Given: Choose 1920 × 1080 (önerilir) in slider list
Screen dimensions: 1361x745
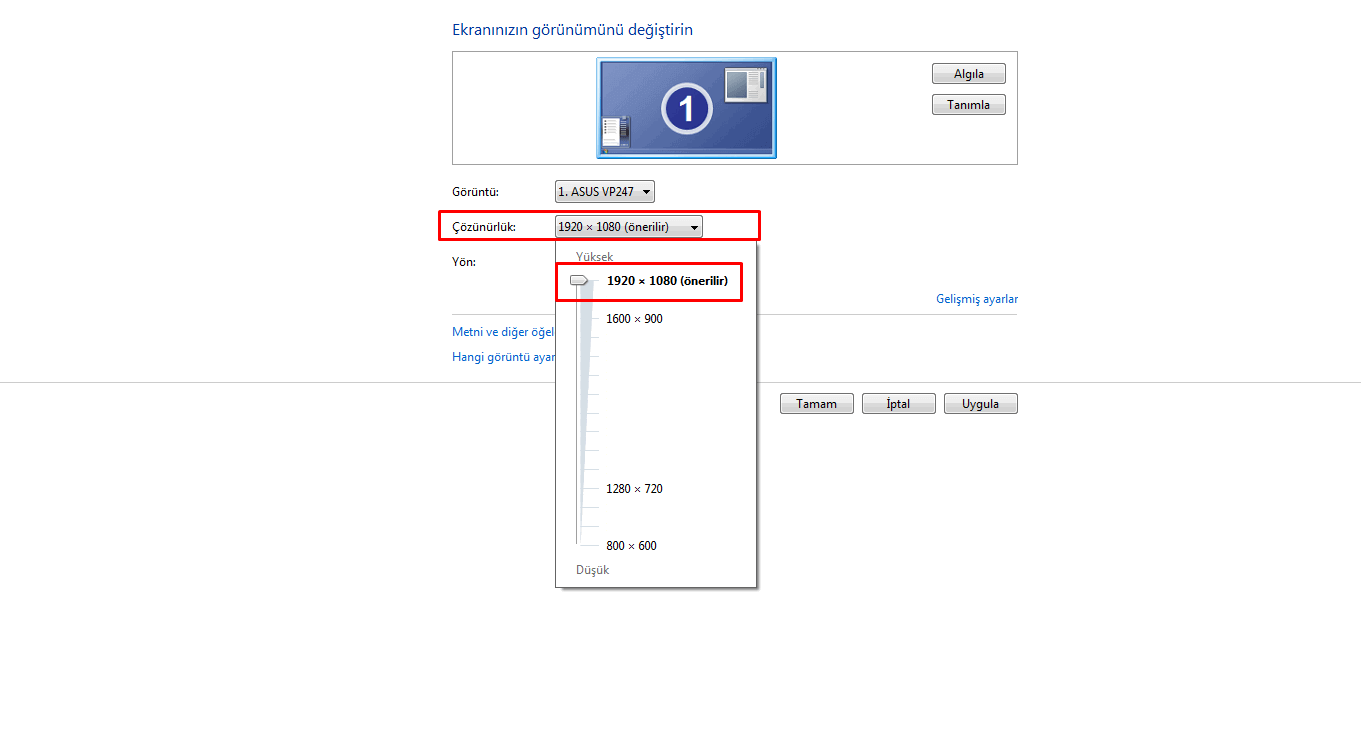Looking at the screenshot, I should coord(666,281).
